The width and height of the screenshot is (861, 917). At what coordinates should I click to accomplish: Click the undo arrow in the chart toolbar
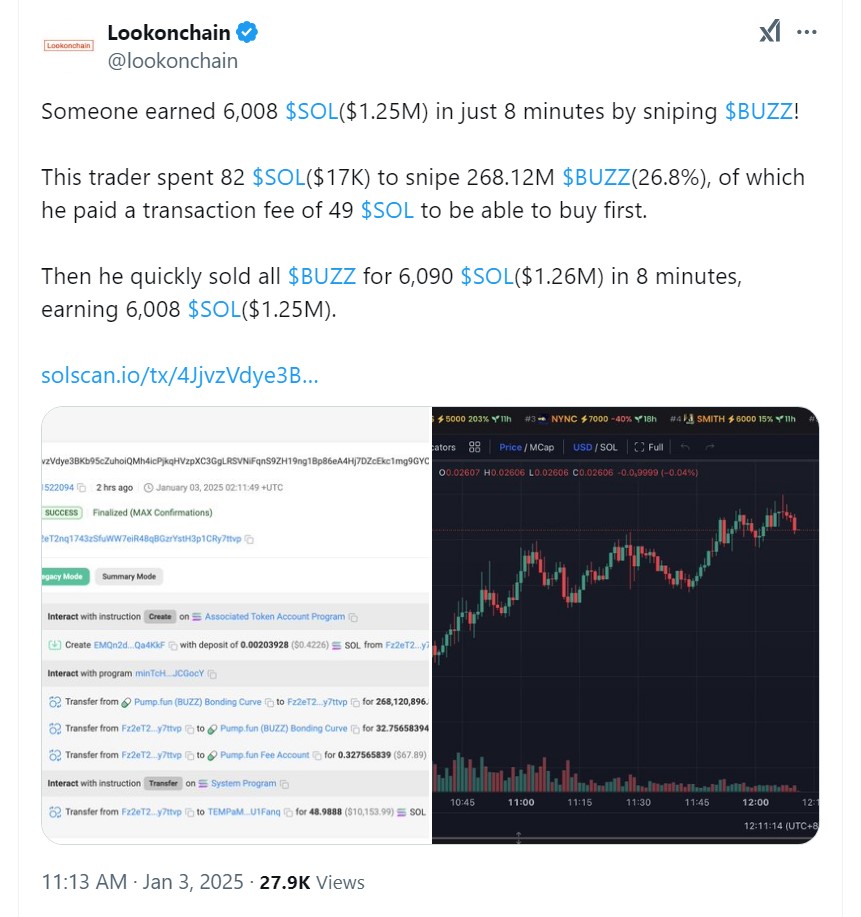(685, 447)
